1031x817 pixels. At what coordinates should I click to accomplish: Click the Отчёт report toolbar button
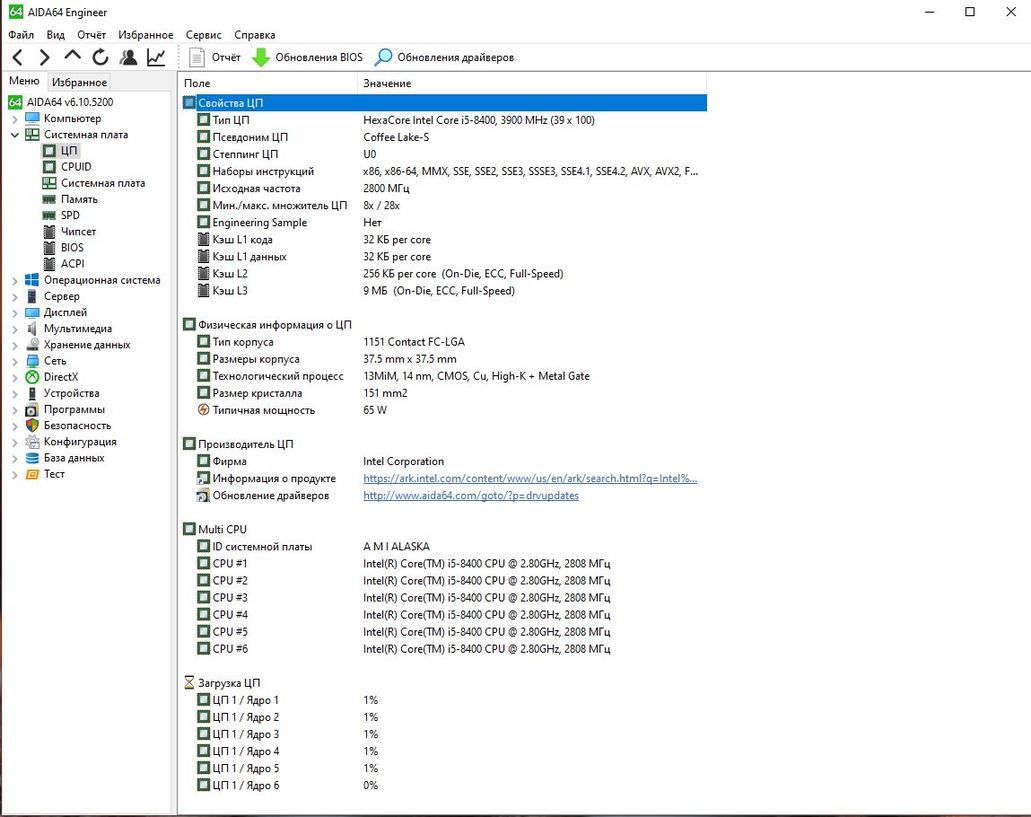[214, 58]
